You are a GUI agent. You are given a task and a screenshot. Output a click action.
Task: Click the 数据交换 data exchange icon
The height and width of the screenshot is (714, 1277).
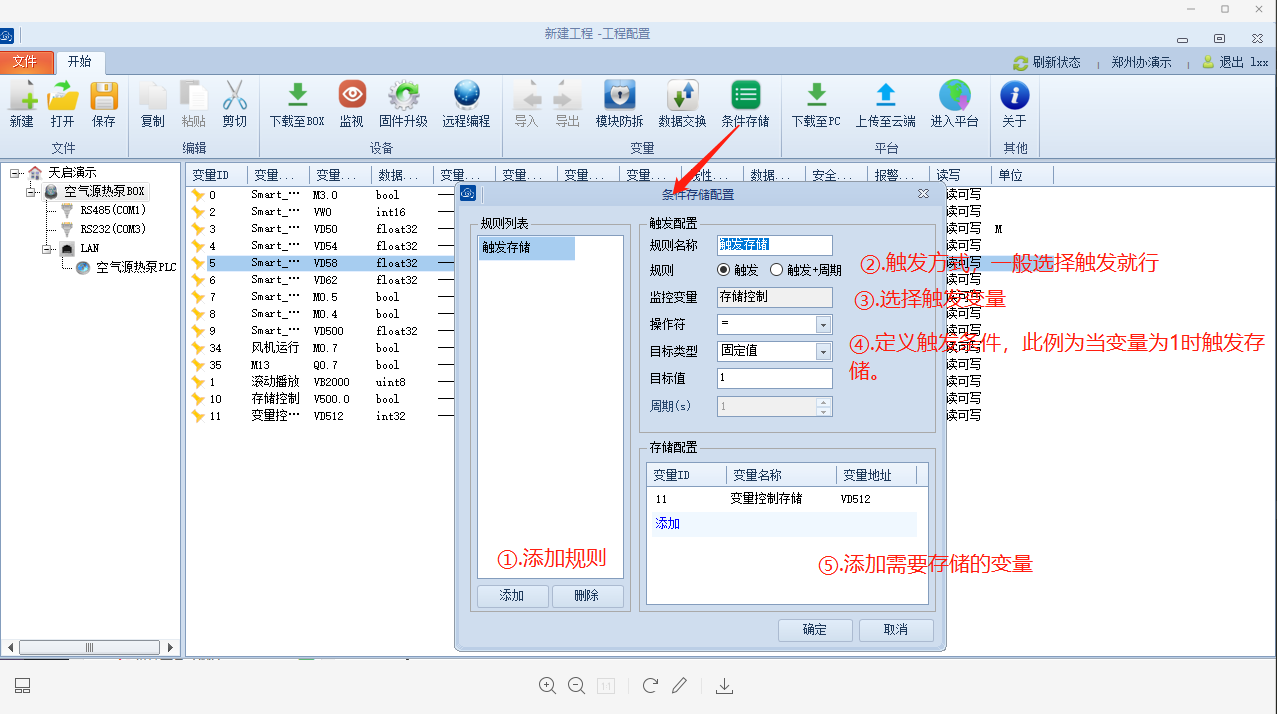[x=683, y=96]
